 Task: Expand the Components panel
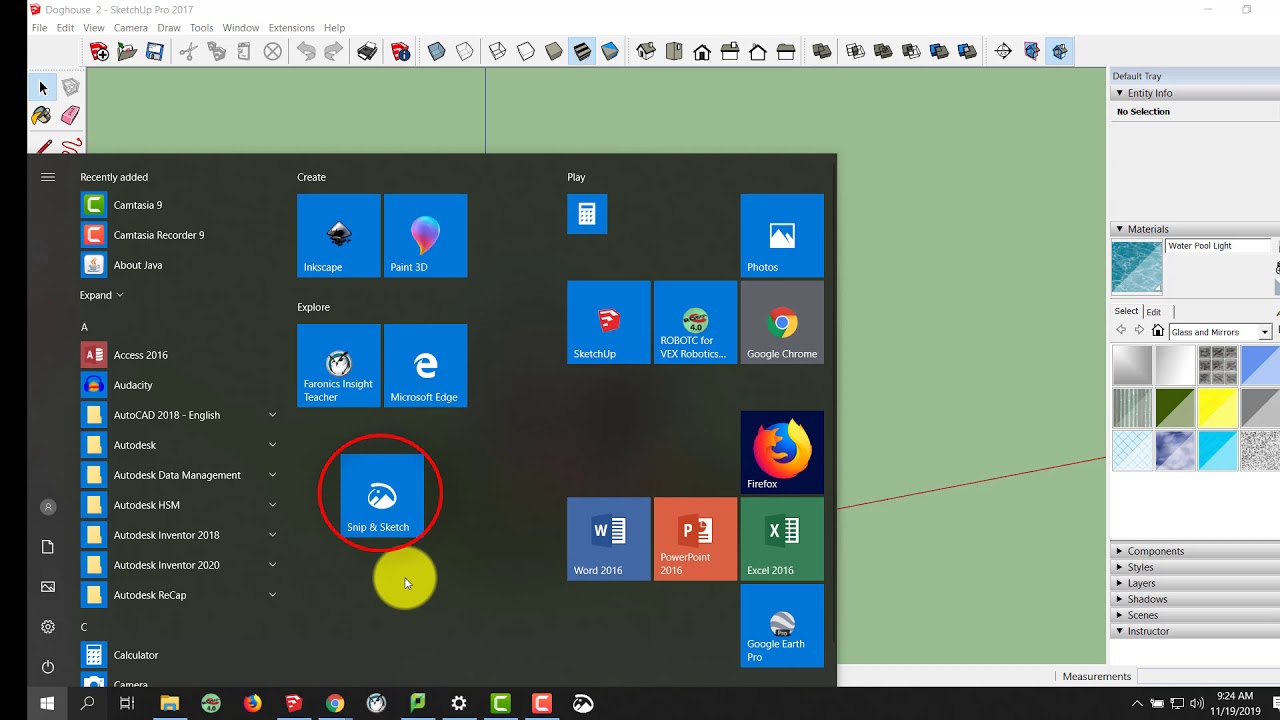click(1120, 551)
